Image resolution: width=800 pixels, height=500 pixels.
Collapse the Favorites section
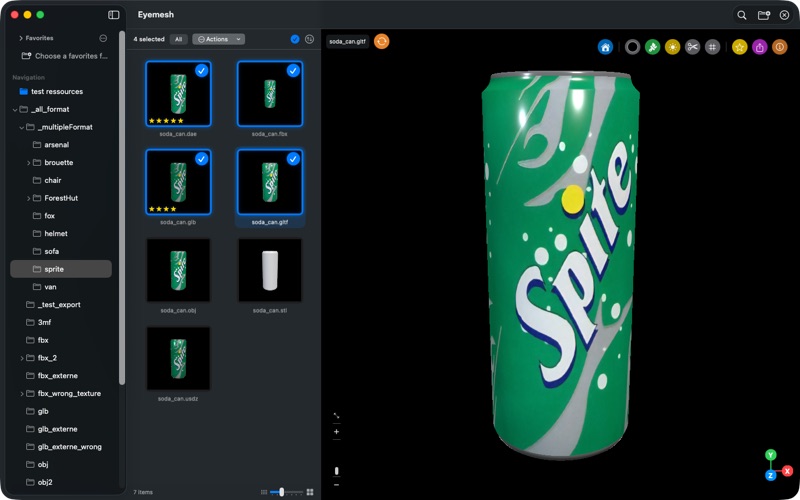tap(20, 38)
